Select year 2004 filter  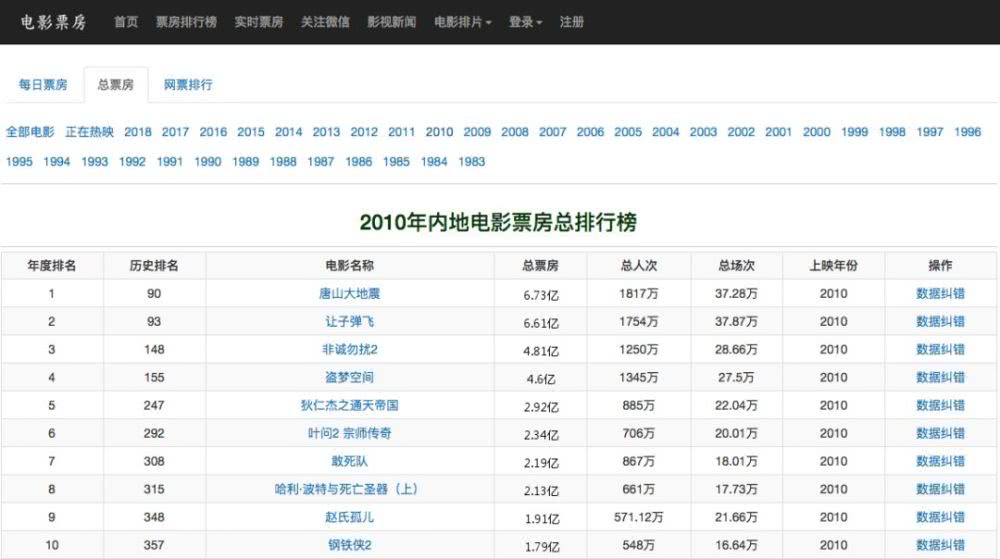[665, 131]
